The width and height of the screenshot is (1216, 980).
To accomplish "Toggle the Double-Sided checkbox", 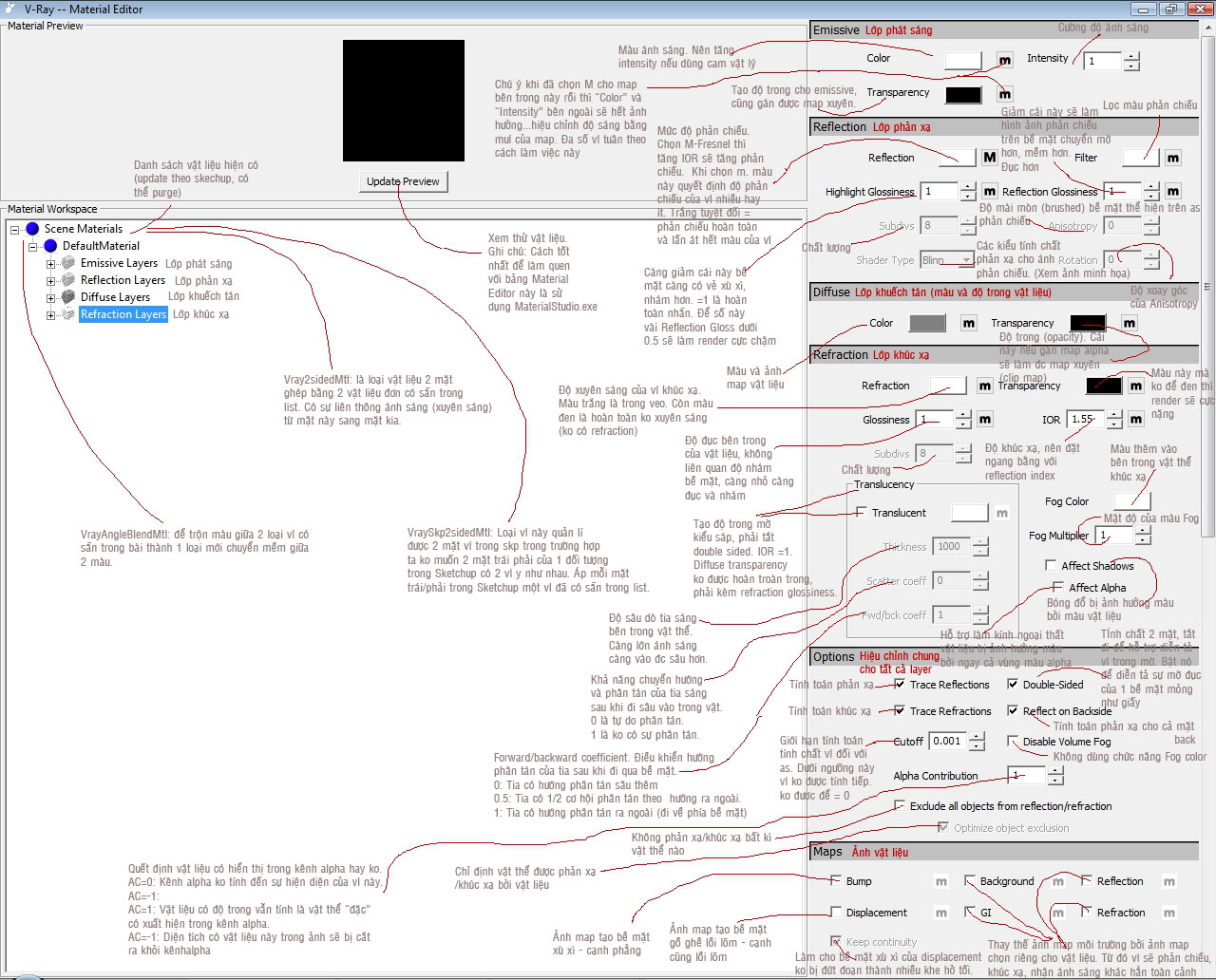I will point(1013,685).
